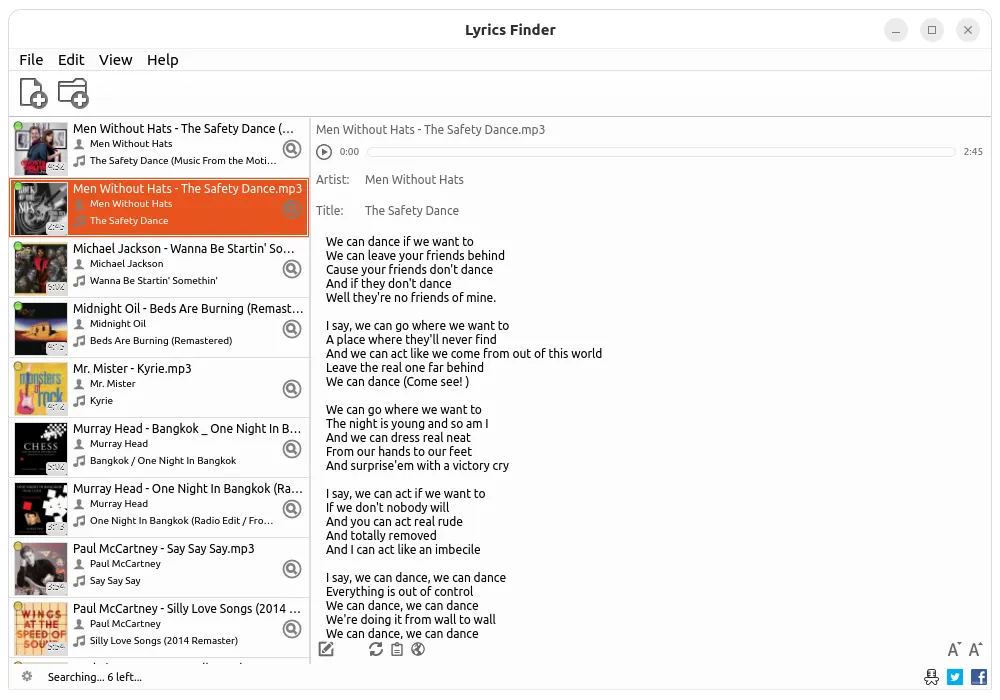Click search icon on selected Safety Dance.mp3 row
The width and height of the screenshot is (1000, 700).
[x=292, y=208]
